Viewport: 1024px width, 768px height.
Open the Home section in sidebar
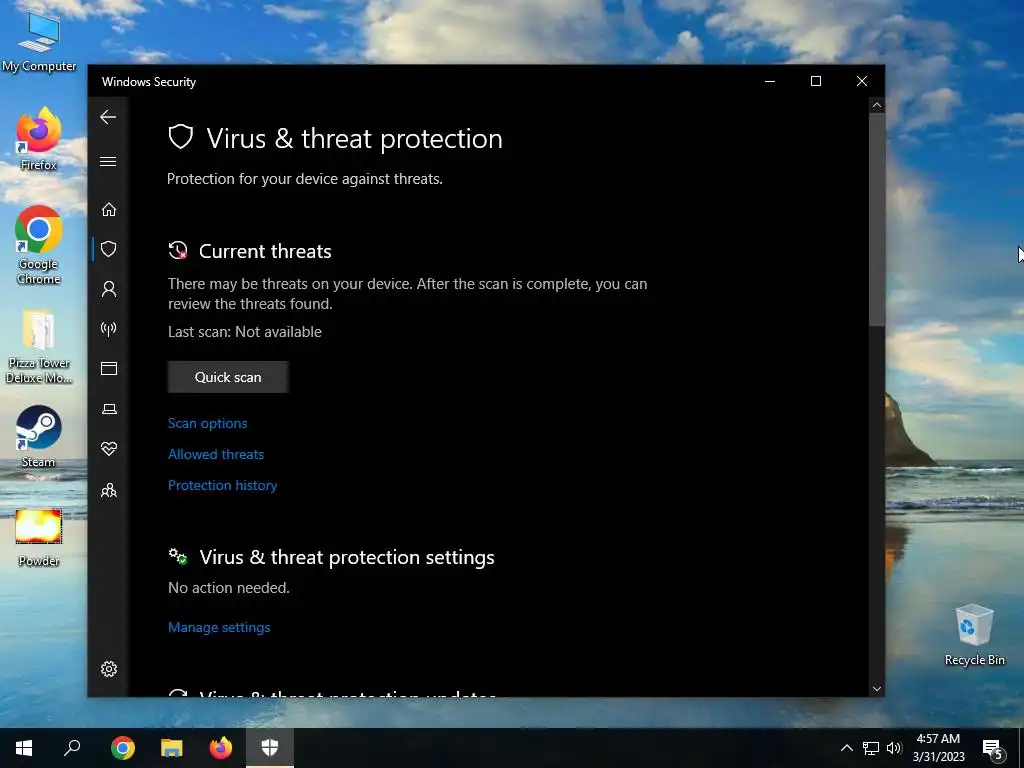pos(109,210)
